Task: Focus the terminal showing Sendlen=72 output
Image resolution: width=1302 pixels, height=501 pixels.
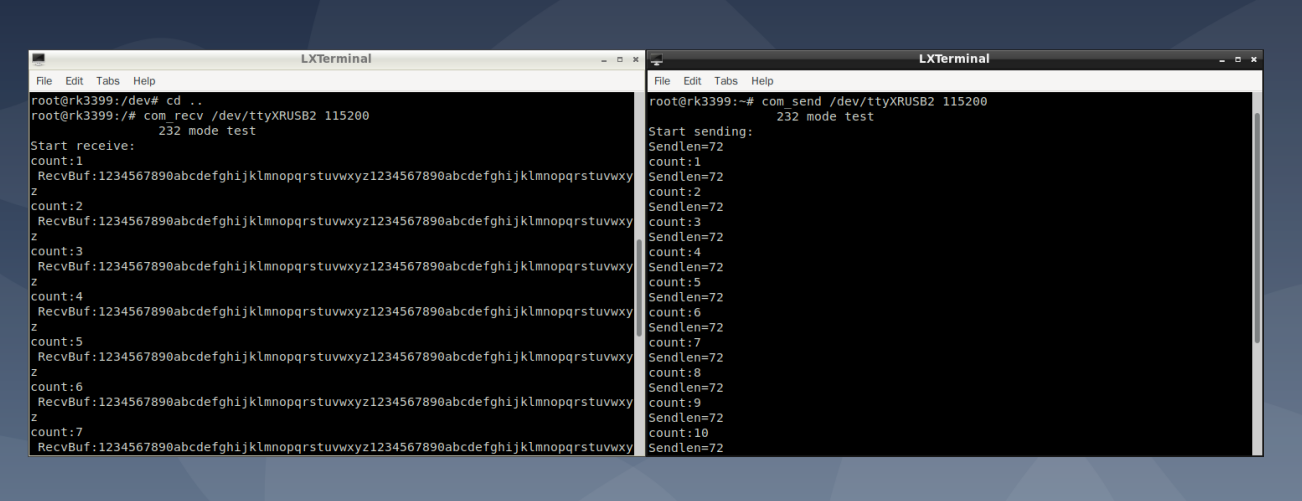Action: point(950,300)
